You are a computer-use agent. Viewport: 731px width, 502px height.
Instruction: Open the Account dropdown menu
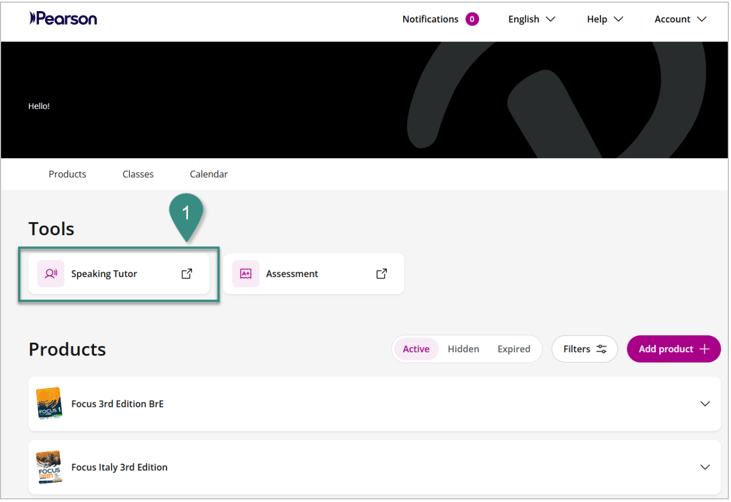(680, 19)
